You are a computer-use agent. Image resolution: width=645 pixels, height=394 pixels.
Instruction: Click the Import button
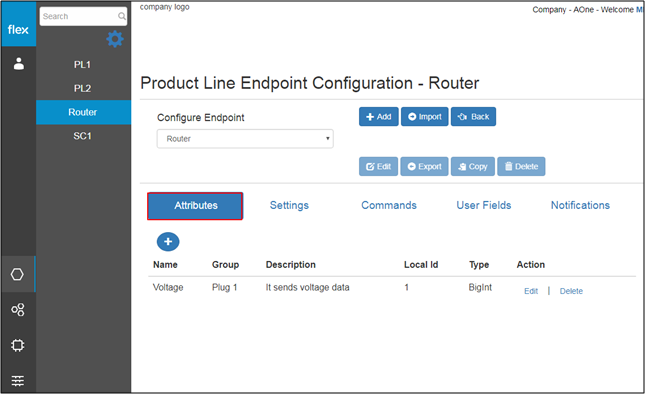(425, 117)
